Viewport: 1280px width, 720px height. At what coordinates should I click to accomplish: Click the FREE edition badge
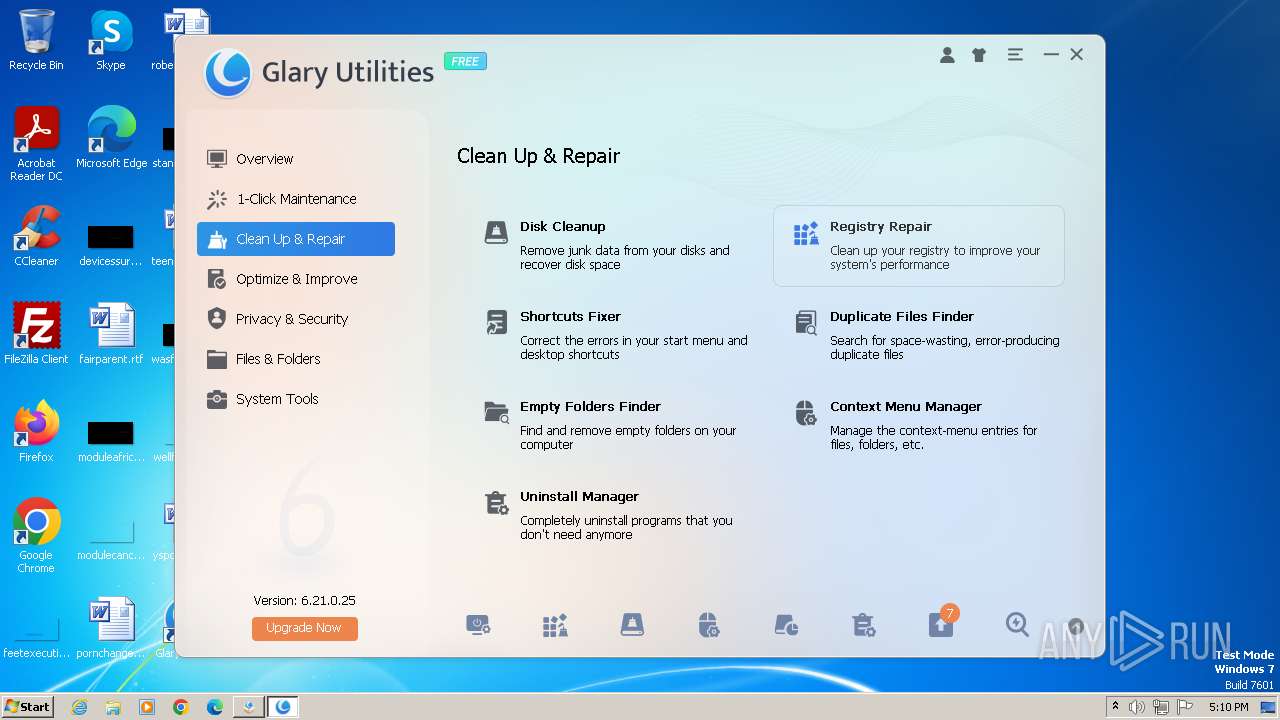coord(465,61)
